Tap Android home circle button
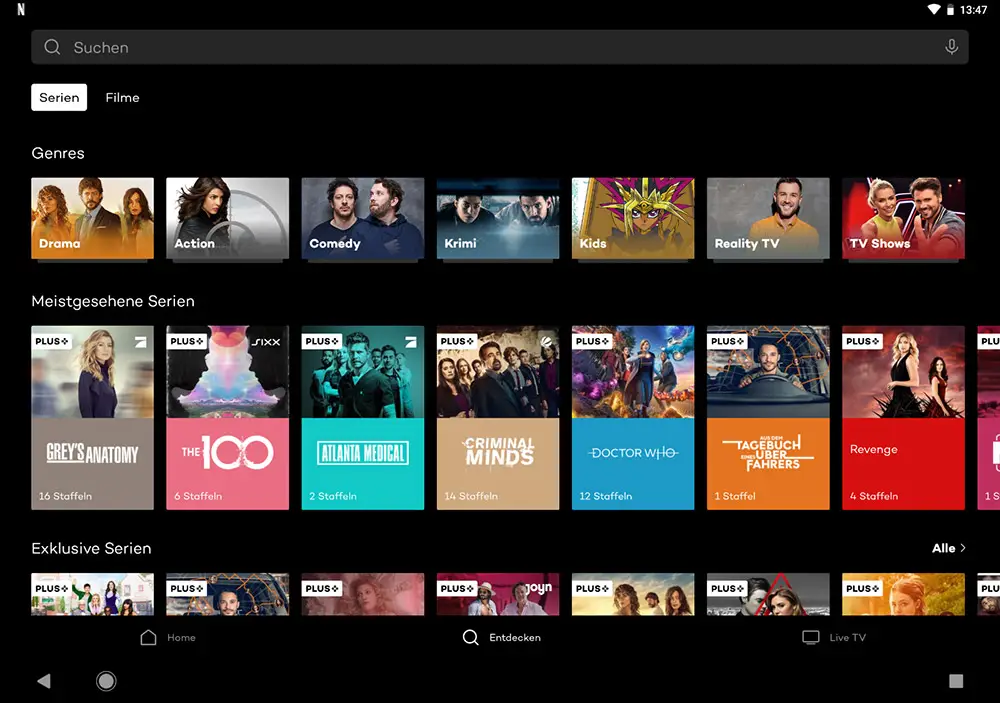This screenshot has width=1000, height=703. point(106,681)
